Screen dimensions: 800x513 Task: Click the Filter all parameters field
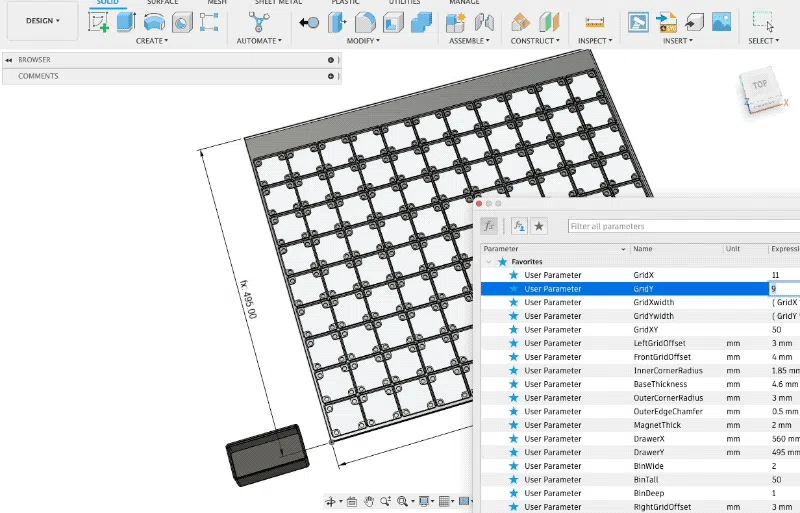tap(680, 226)
